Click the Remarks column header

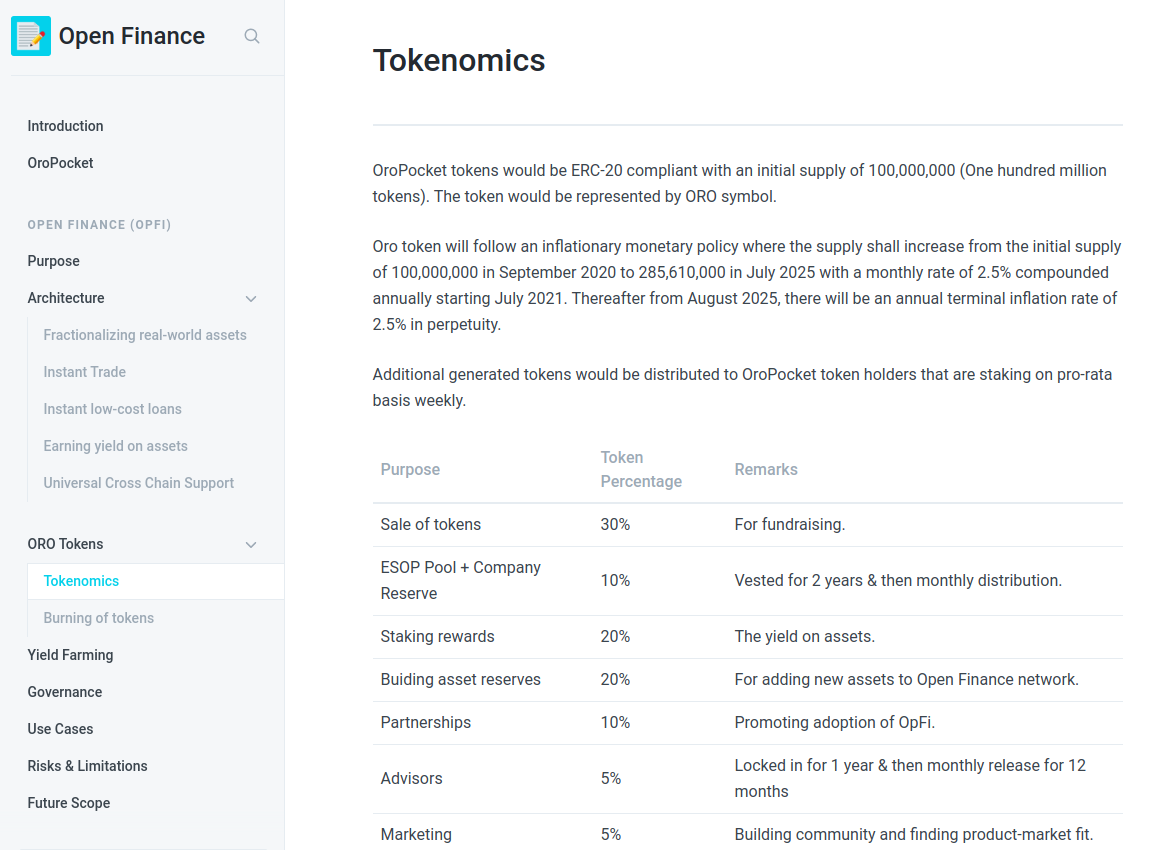point(766,469)
